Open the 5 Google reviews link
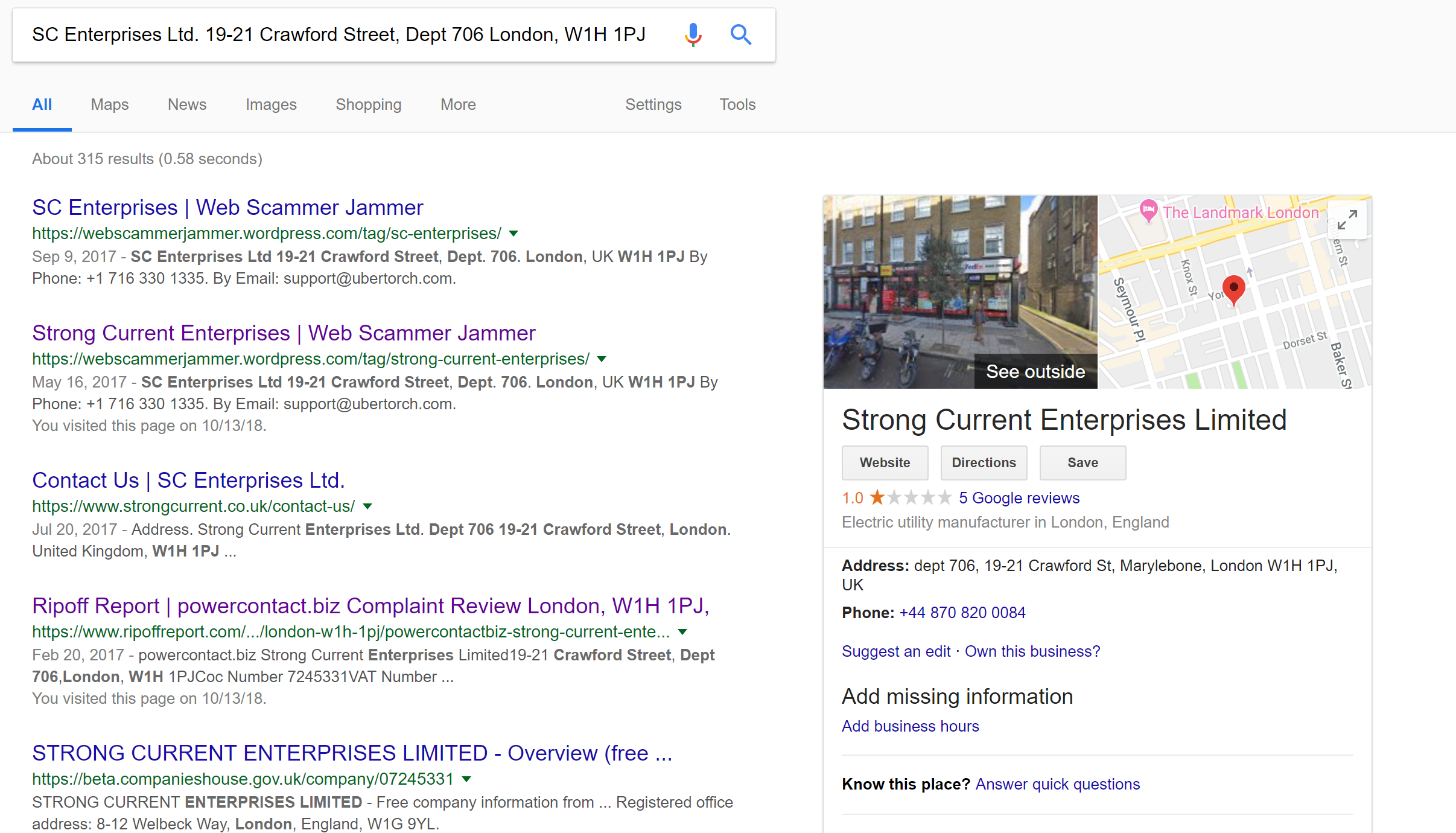Viewport: 1456px width, 833px height. coord(1019,498)
